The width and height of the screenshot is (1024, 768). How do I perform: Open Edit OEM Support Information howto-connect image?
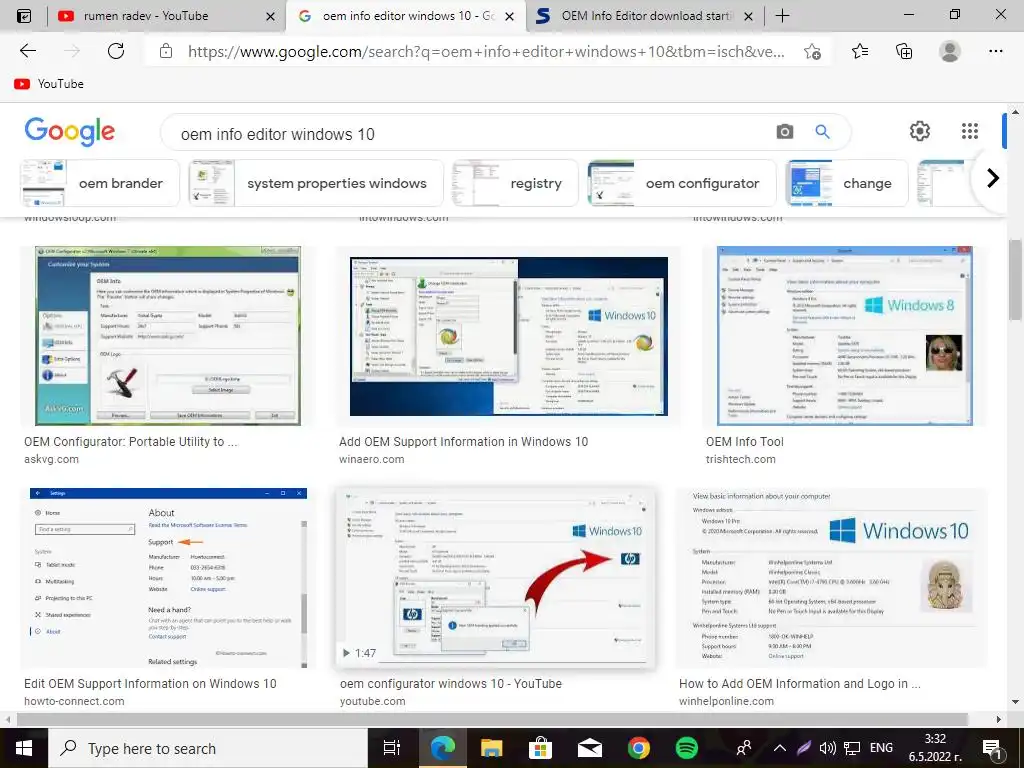pyautogui.click(x=168, y=578)
